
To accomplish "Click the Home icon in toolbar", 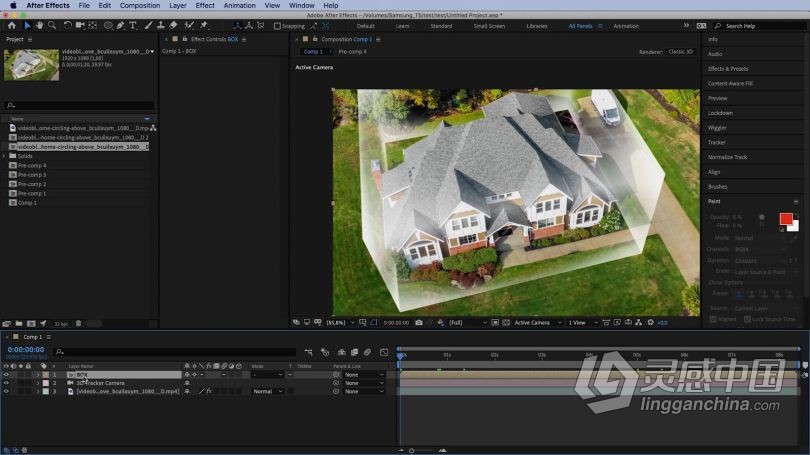I will coord(12,25).
